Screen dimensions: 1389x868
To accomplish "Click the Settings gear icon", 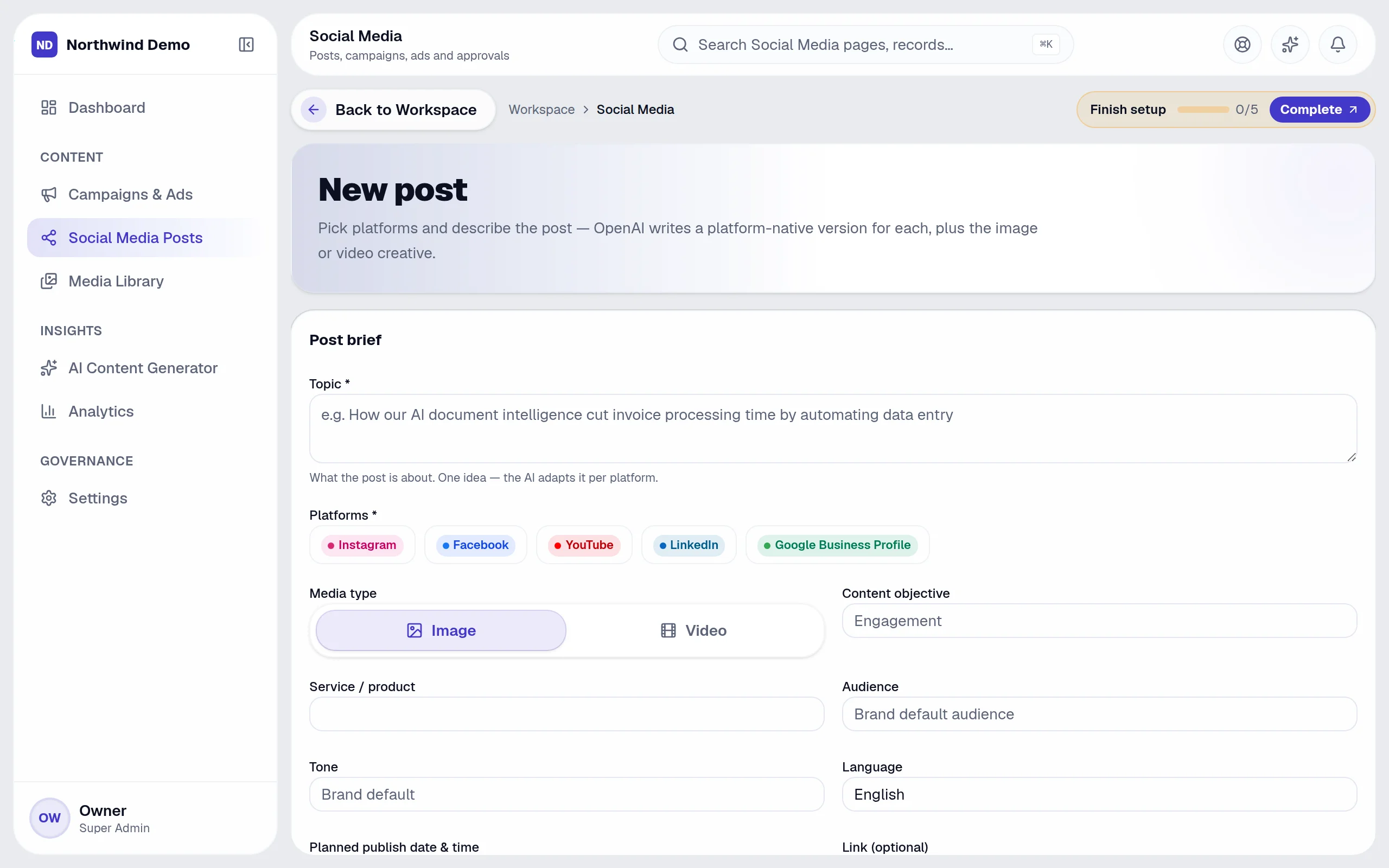I will (x=49, y=497).
